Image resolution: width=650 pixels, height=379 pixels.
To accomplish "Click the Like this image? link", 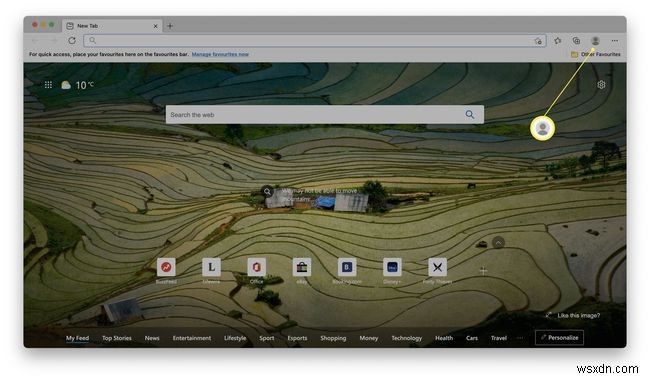I will coord(578,315).
